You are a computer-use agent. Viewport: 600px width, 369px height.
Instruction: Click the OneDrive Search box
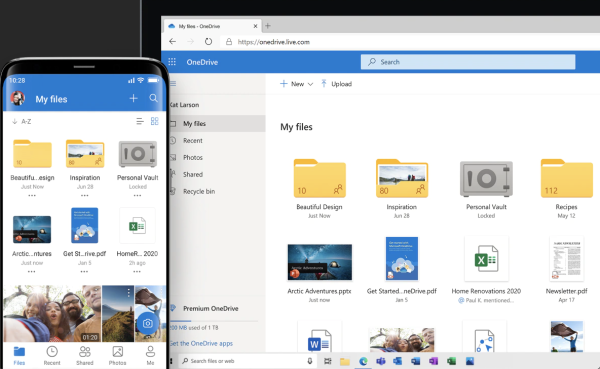click(x=468, y=62)
